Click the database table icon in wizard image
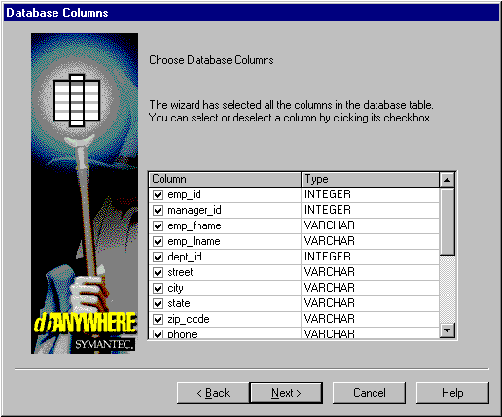Viewport: 502px width, 417px height. [77, 101]
